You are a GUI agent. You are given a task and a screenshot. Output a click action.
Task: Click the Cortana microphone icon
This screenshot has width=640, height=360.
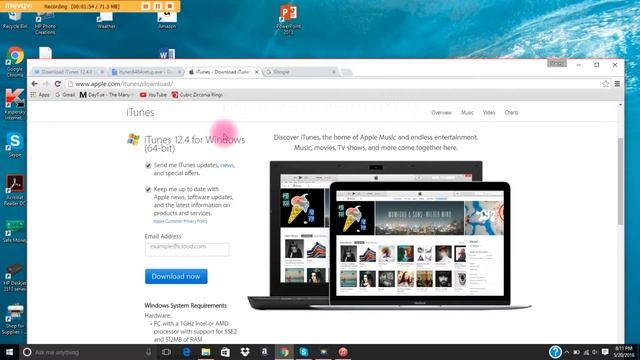(148, 352)
